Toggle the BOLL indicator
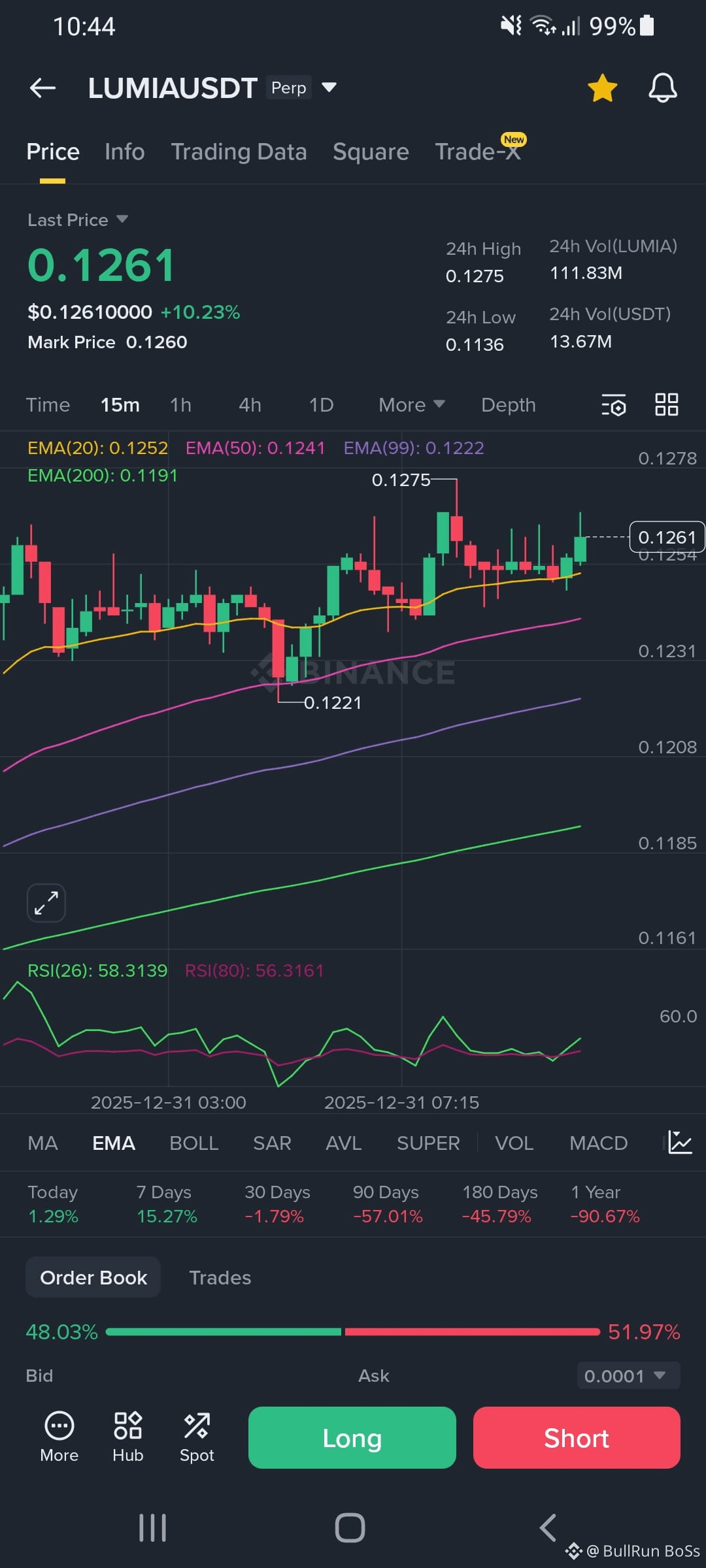The width and height of the screenshot is (706, 1568). click(x=194, y=1143)
